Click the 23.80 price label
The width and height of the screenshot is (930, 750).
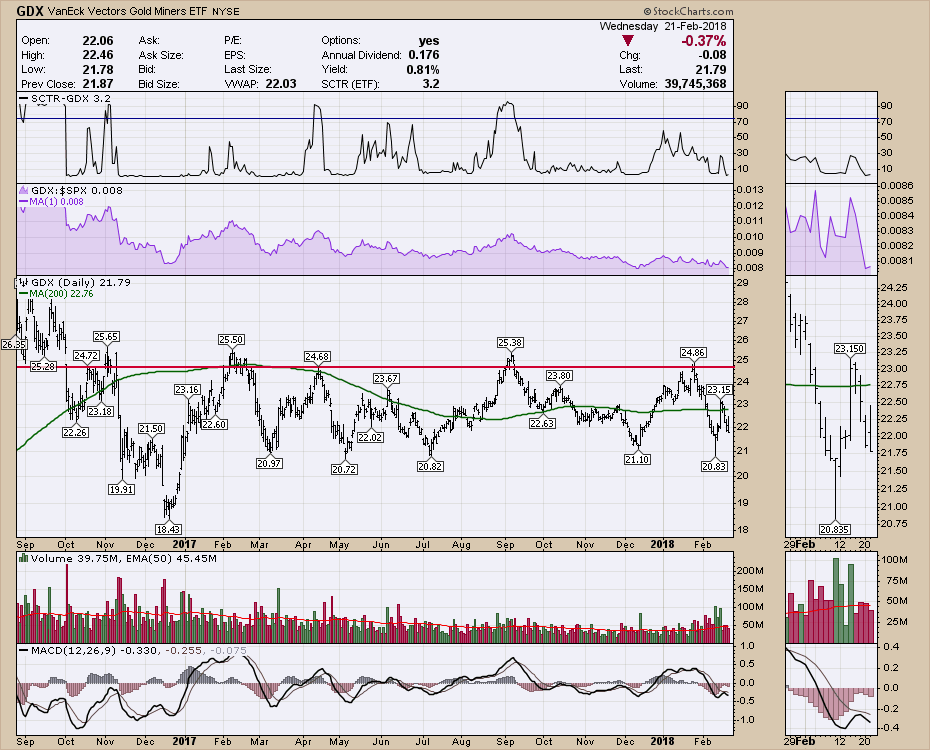coord(559,375)
